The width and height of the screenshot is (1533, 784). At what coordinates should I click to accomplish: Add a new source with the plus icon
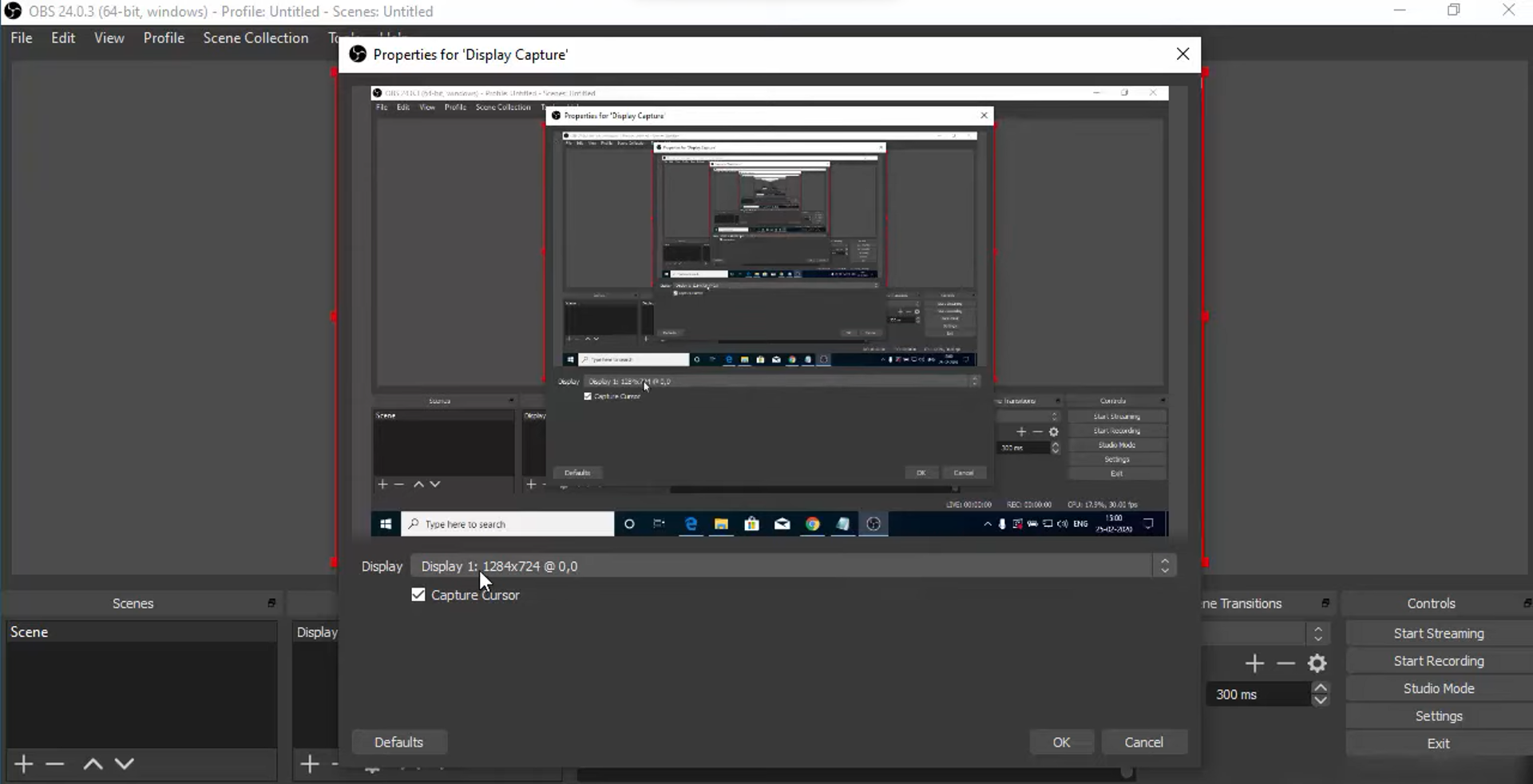pos(310,763)
